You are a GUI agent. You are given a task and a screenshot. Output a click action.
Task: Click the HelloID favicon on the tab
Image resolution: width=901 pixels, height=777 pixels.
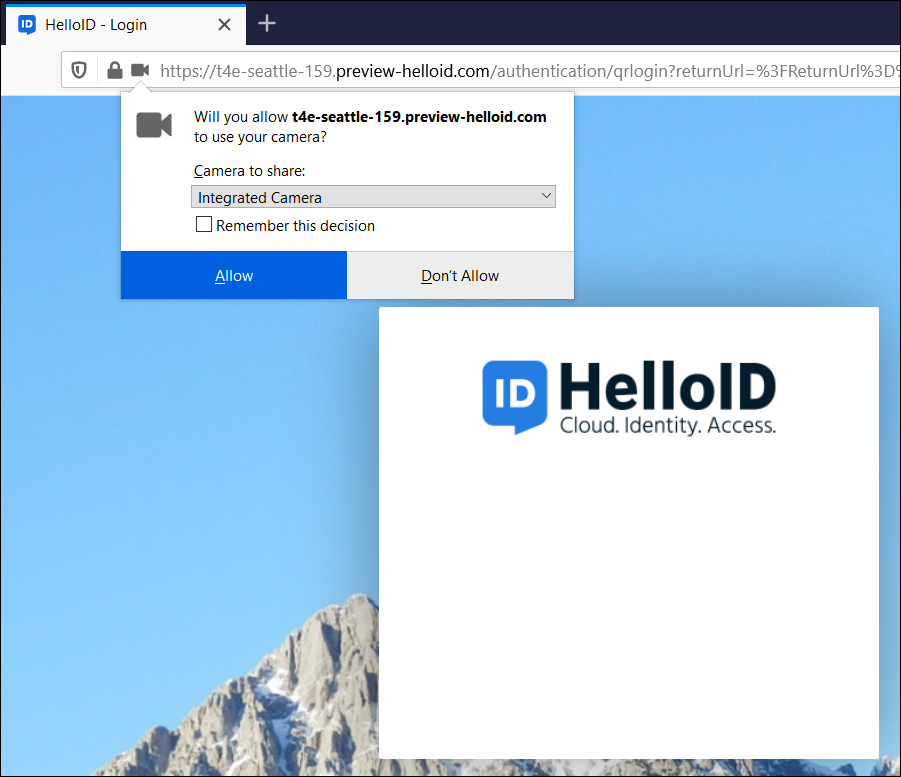27,25
